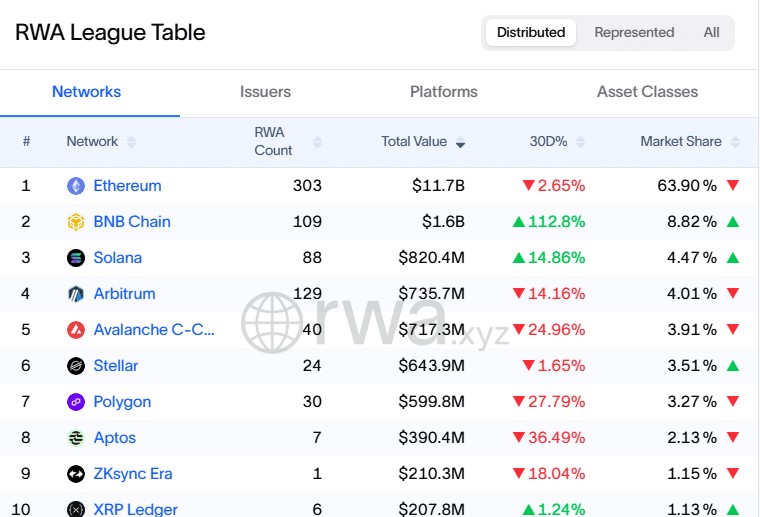
Task: Click the BNB Chain logo icon
Action: (76, 222)
